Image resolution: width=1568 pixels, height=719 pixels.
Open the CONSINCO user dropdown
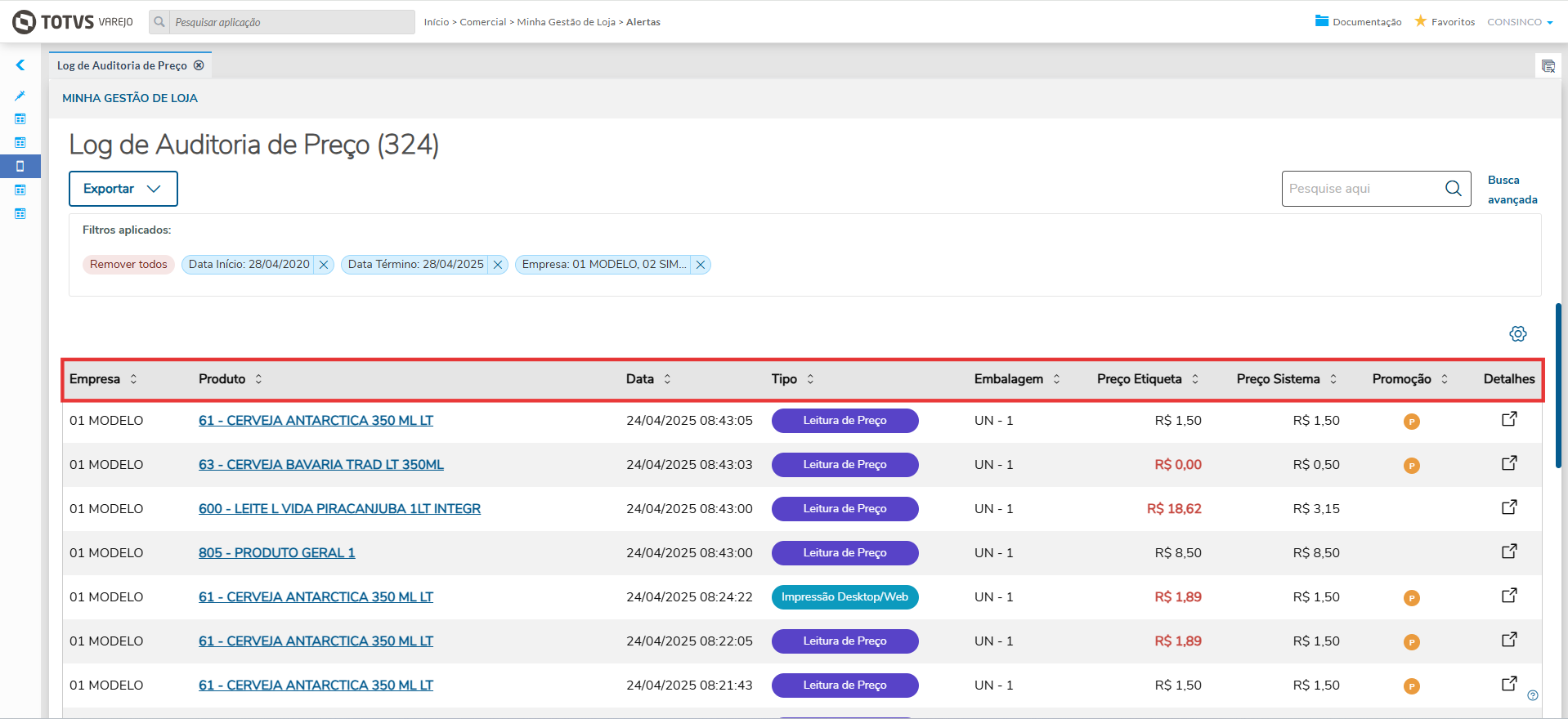1520,22
